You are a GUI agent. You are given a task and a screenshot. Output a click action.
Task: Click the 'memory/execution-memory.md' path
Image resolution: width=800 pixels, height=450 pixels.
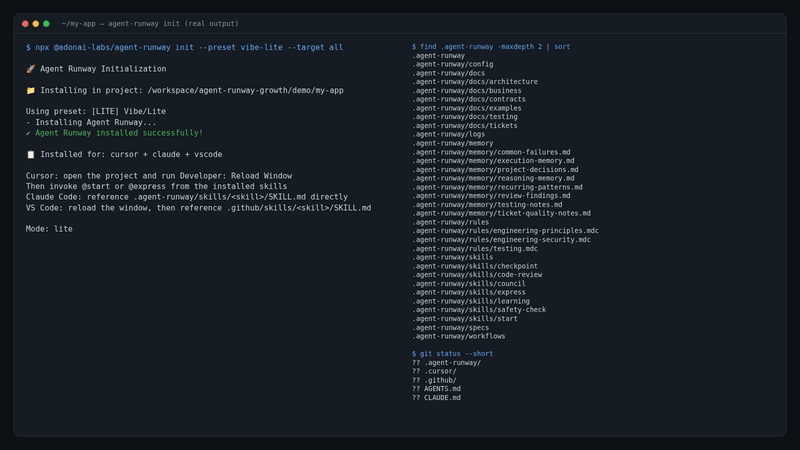(493, 161)
